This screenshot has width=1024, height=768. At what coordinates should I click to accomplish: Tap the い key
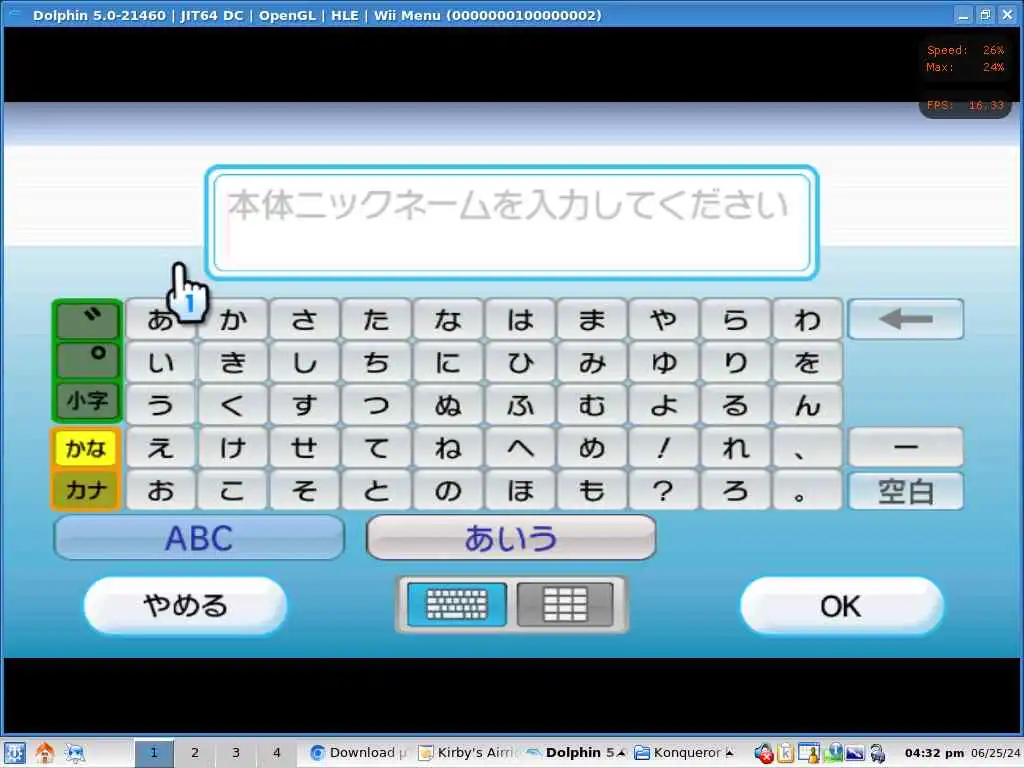point(161,362)
